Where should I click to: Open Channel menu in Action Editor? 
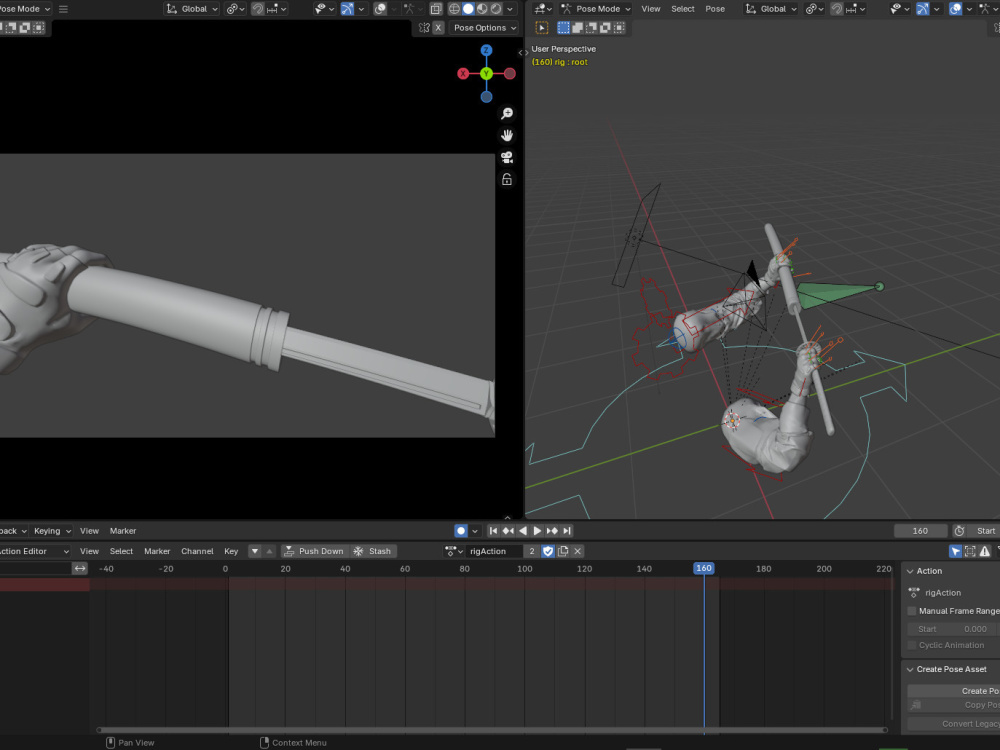pyautogui.click(x=197, y=551)
